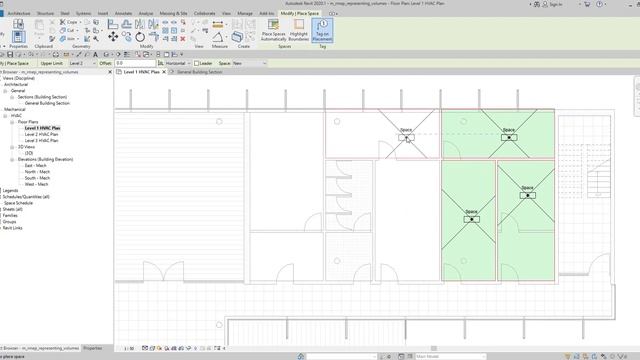
Task: Select the Align tool in the Modify panel
Action: [x=113, y=24]
